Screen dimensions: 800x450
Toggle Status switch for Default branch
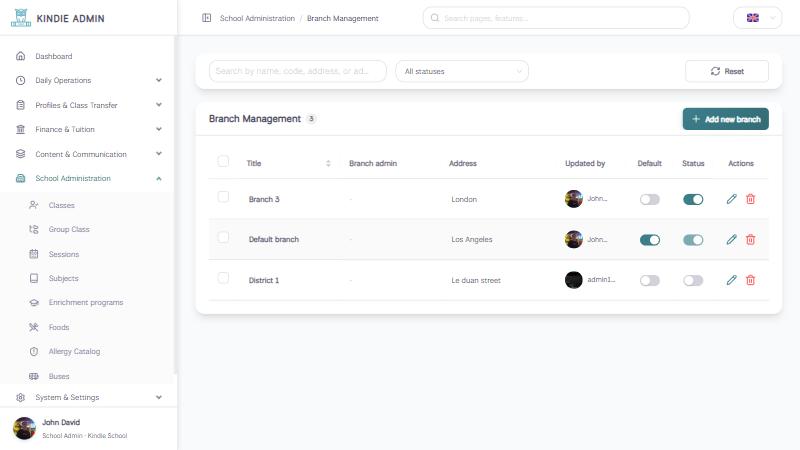pos(693,240)
